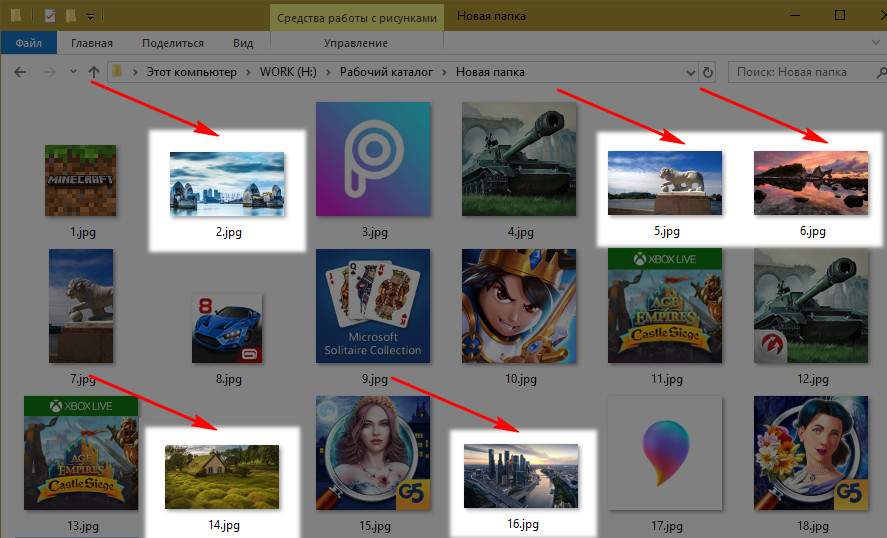Click the file name 15.jpg
This screenshot has width=887, height=538.
(x=374, y=526)
